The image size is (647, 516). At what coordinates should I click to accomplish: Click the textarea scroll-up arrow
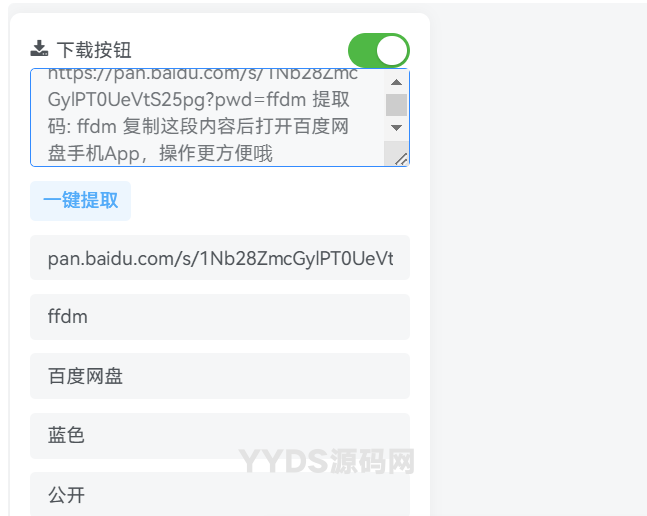click(x=396, y=82)
